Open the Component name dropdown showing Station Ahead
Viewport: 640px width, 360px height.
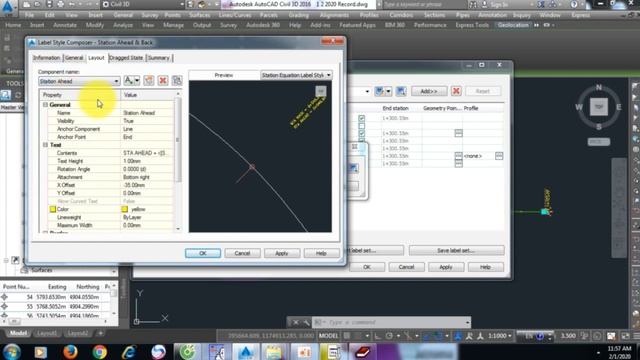click(79, 81)
